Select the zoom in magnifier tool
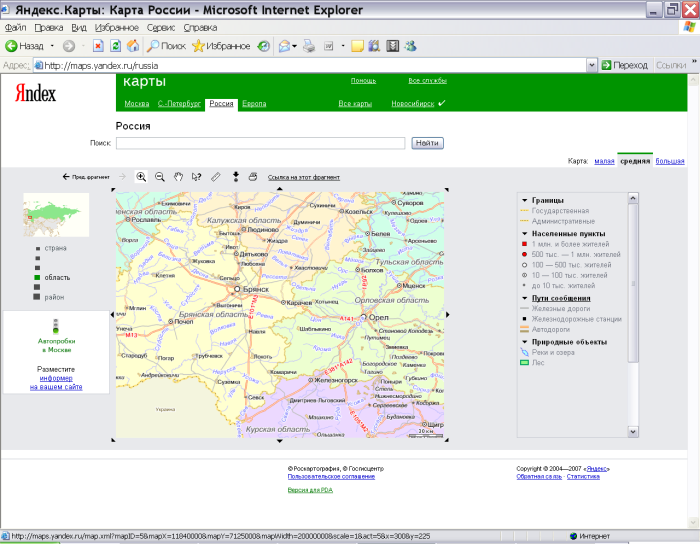Viewport: 700px width, 544px height. 142,176
